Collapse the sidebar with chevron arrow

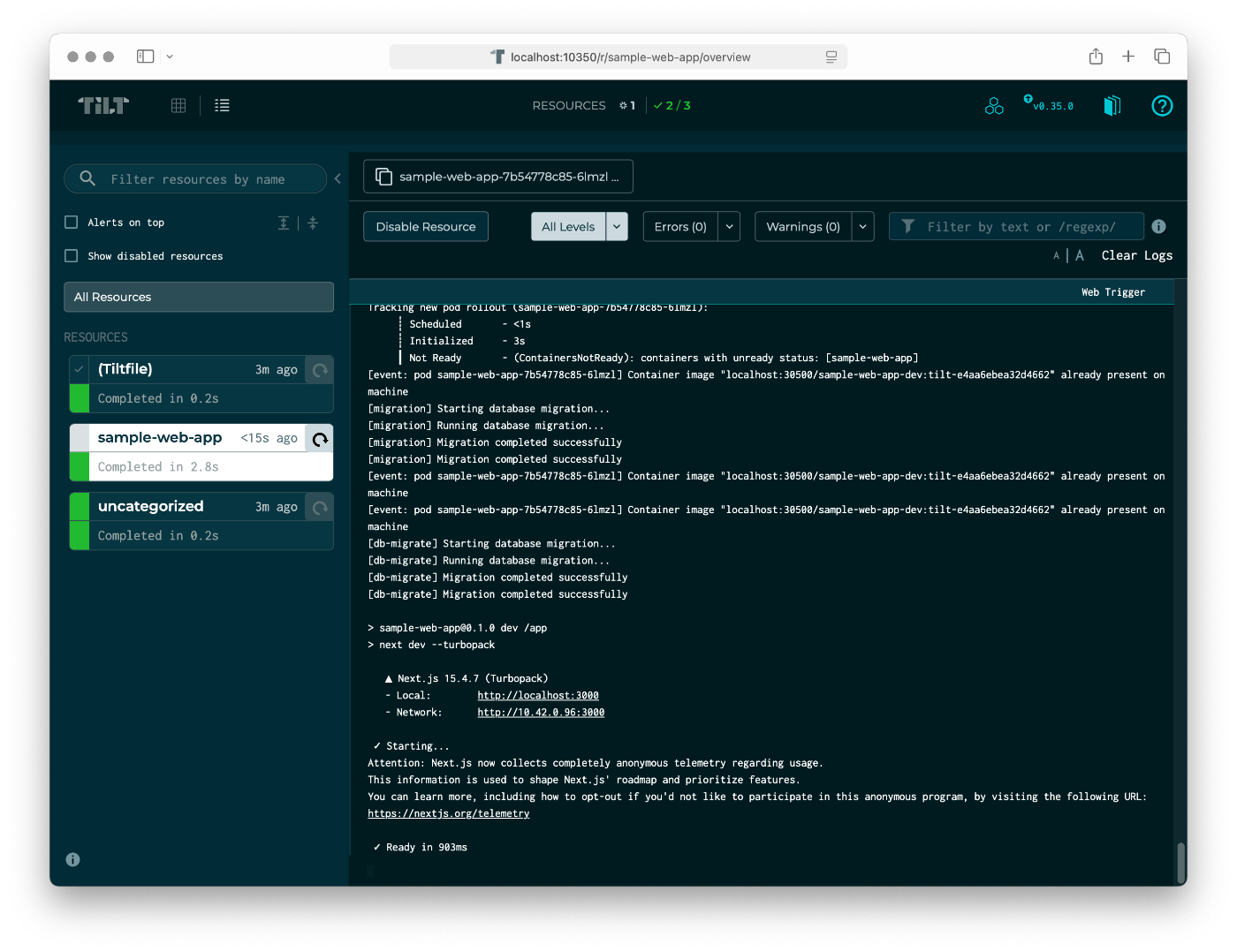338,178
